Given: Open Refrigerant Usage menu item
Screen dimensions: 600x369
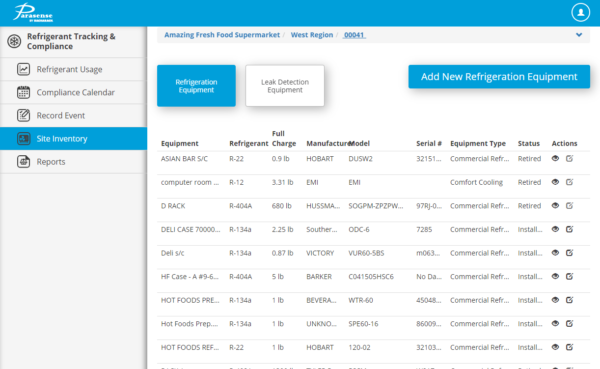Looking at the screenshot, I should click(x=73, y=69).
